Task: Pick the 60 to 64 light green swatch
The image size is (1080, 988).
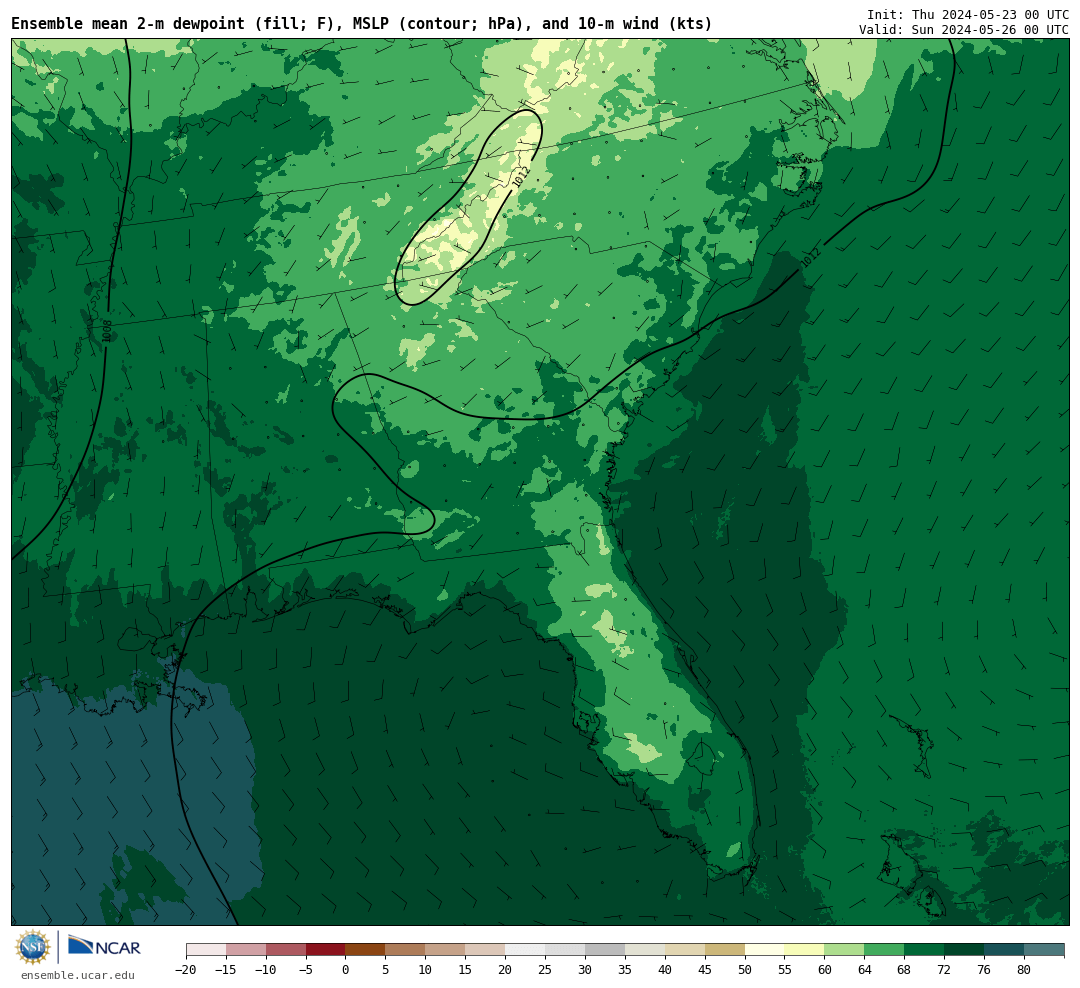Action: [x=844, y=950]
